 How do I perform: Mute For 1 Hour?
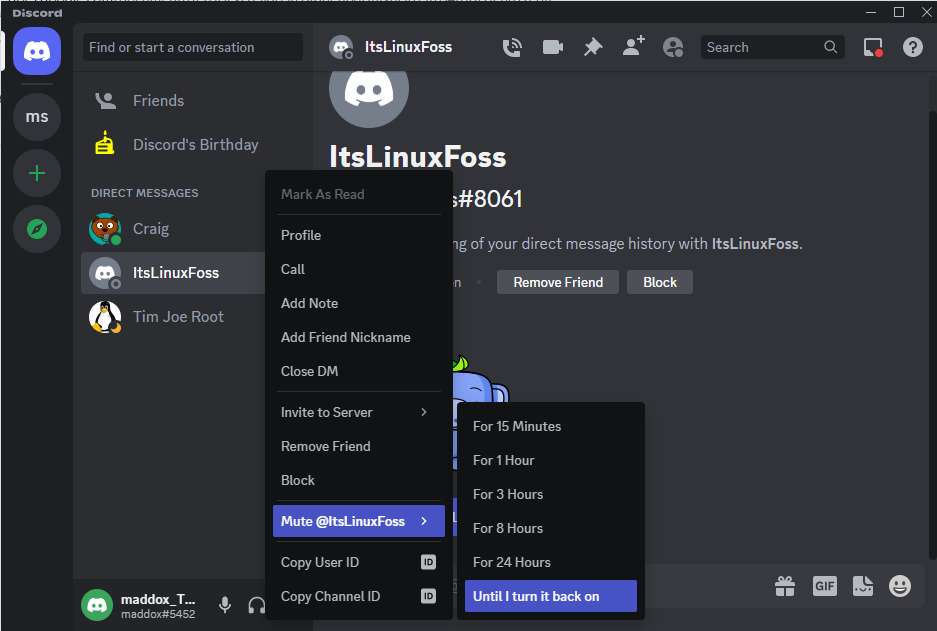[x=550, y=461]
